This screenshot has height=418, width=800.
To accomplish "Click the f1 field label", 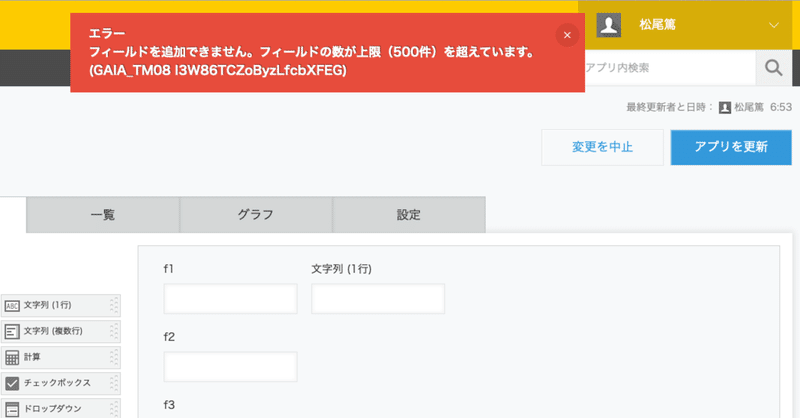I will click(168, 268).
